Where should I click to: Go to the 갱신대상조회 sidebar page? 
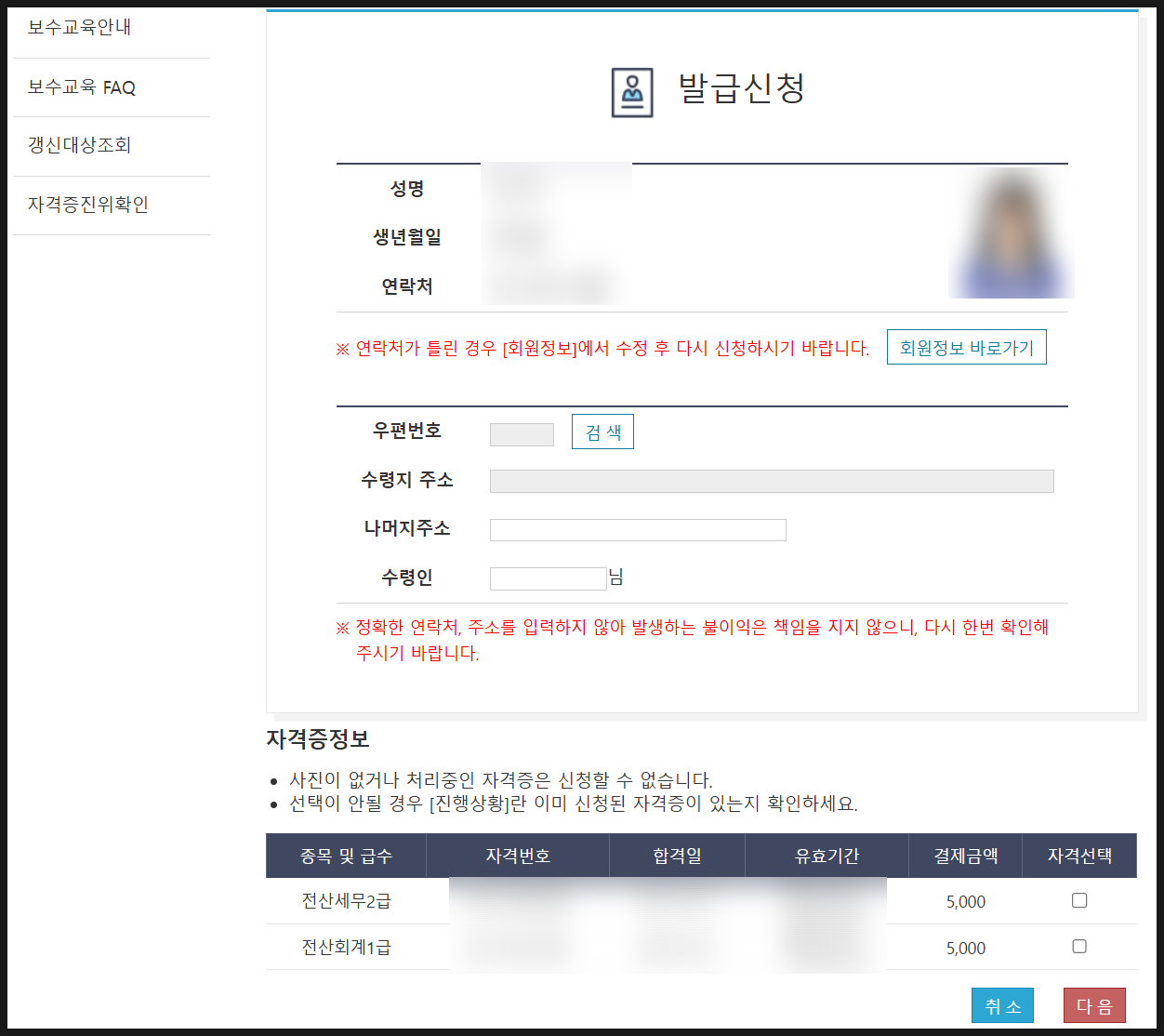tap(80, 145)
